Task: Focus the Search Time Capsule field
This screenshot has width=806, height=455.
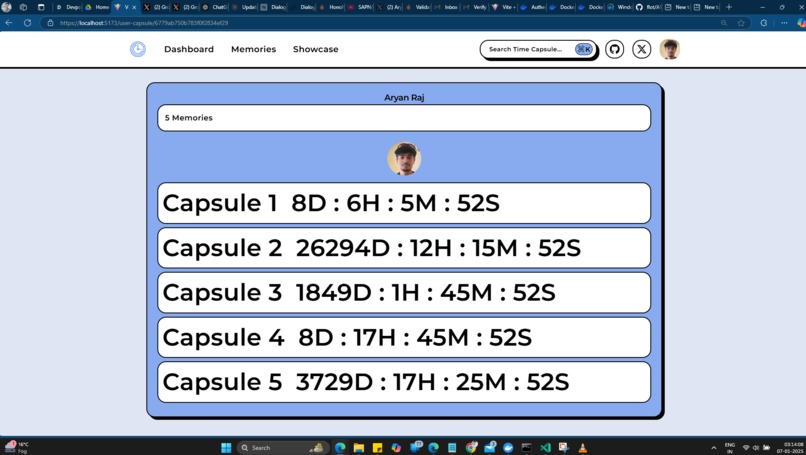Action: [538, 49]
